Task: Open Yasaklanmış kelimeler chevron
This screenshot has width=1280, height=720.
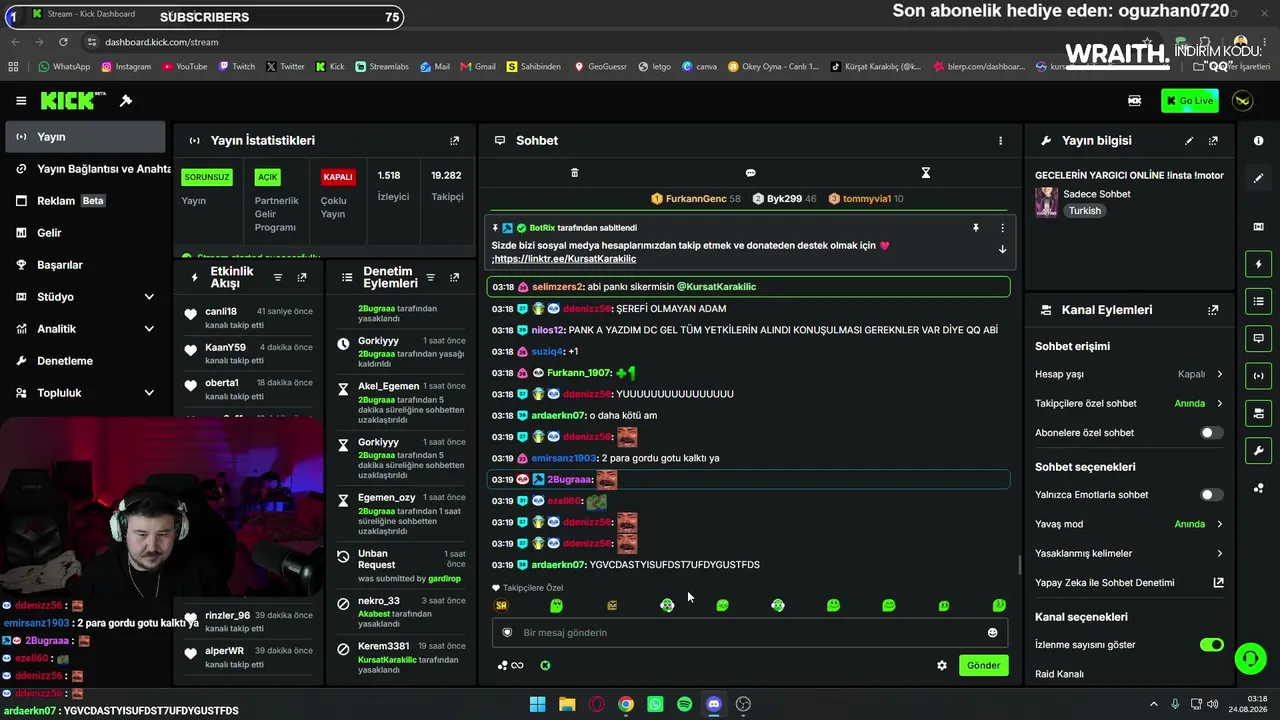Action: pos(1219,554)
